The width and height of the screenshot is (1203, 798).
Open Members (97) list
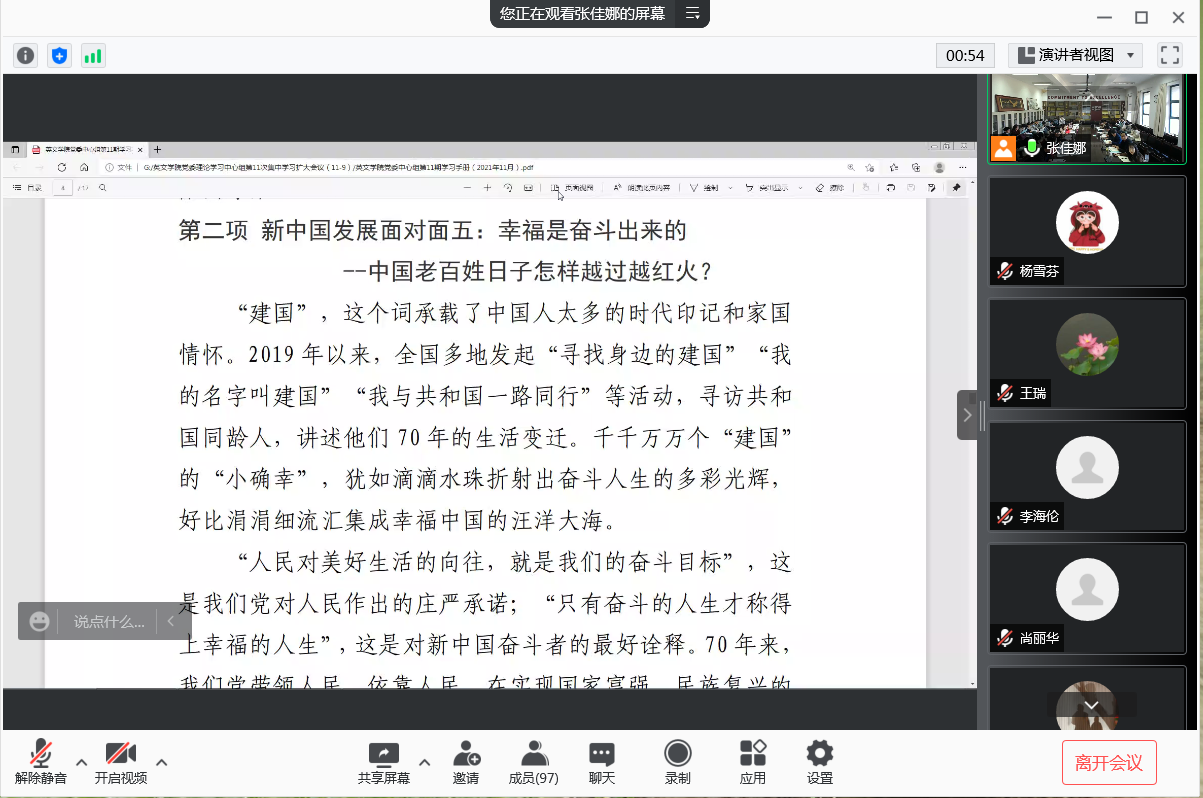click(x=533, y=762)
